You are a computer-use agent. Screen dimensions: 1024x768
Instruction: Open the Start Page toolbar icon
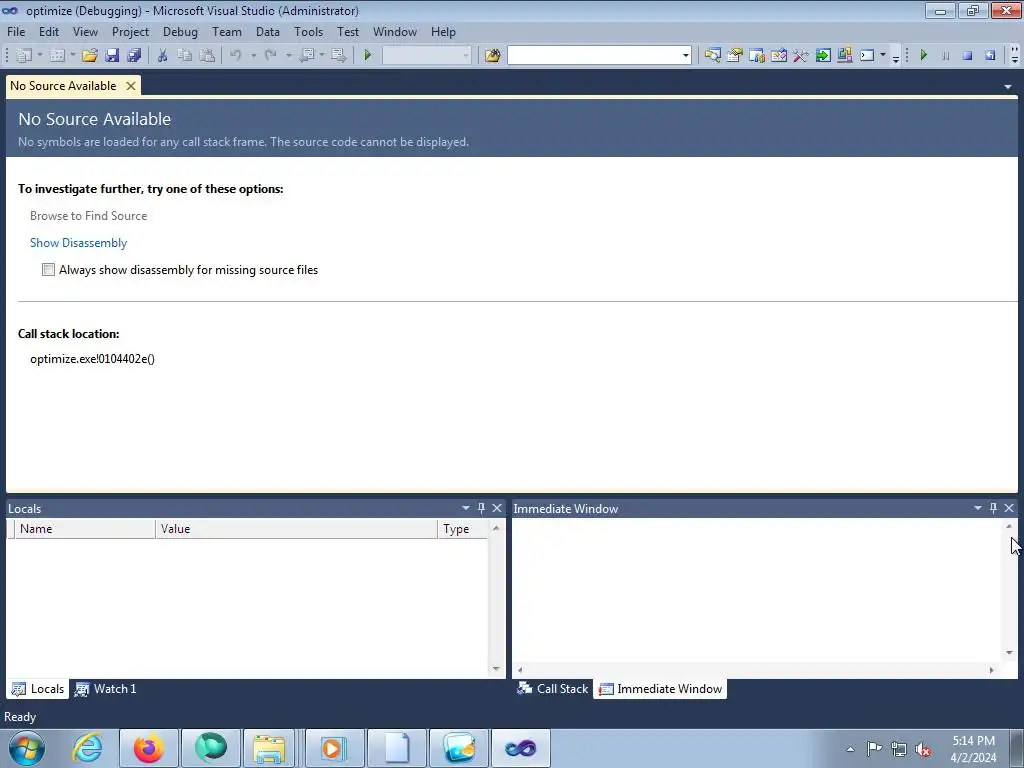click(779, 56)
